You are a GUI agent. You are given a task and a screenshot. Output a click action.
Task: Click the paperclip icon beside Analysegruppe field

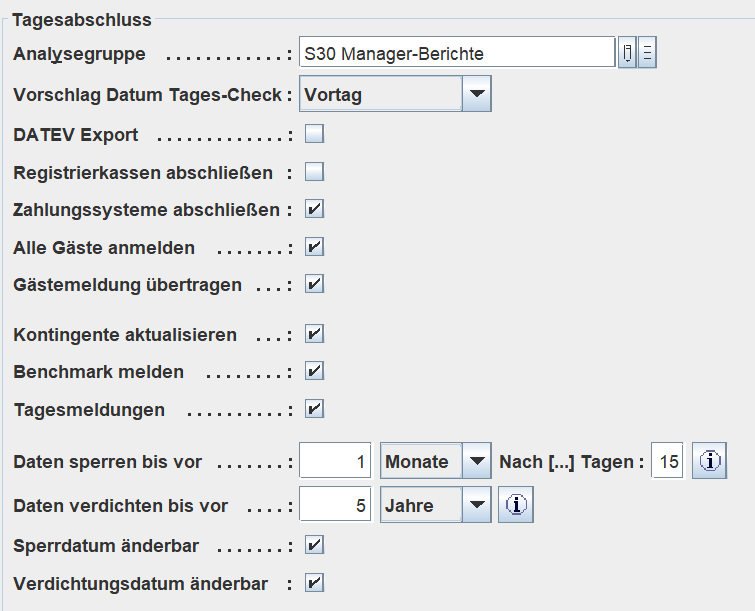[627, 53]
